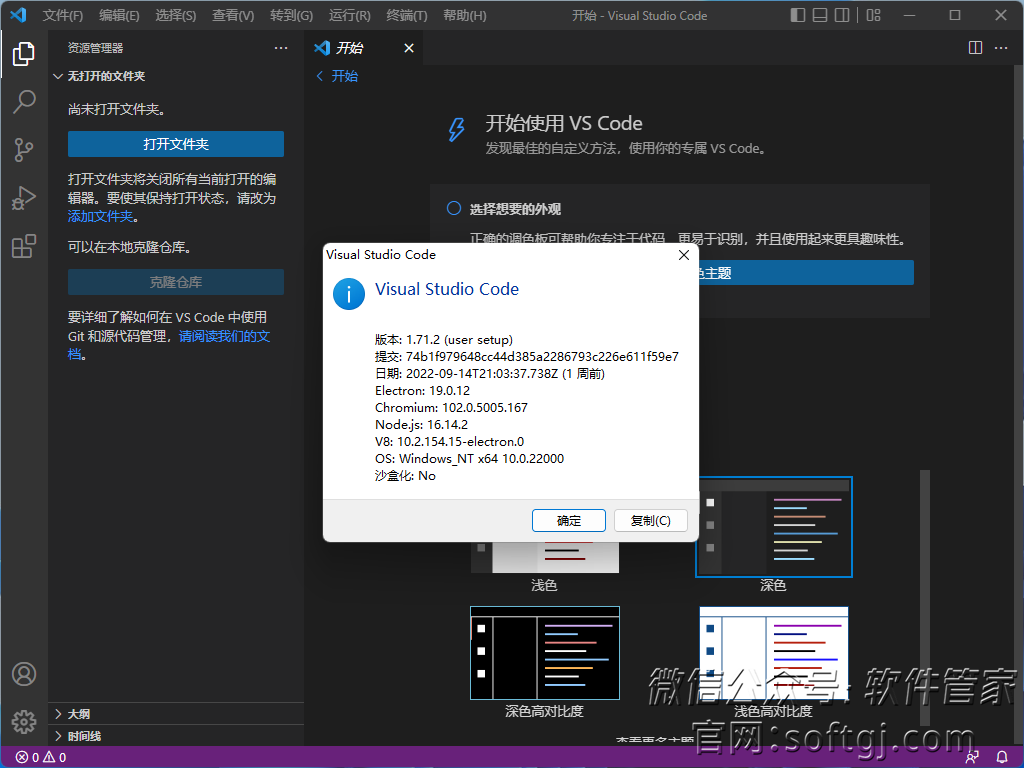
Task: Open the 运行(R) menu
Action: coord(349,15)
